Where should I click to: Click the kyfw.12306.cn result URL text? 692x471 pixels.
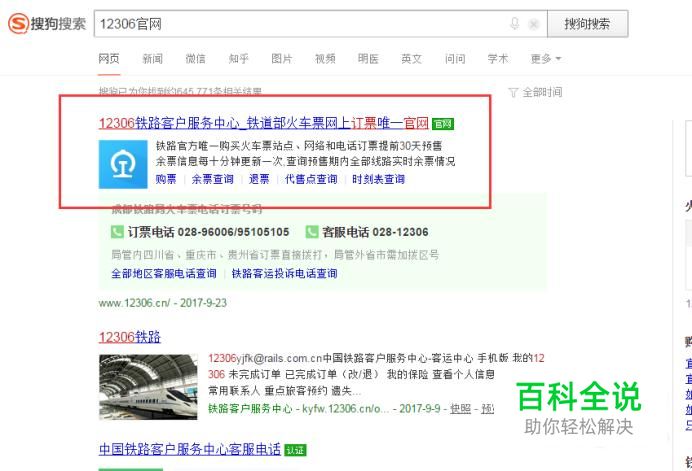[x=345, y=409]
